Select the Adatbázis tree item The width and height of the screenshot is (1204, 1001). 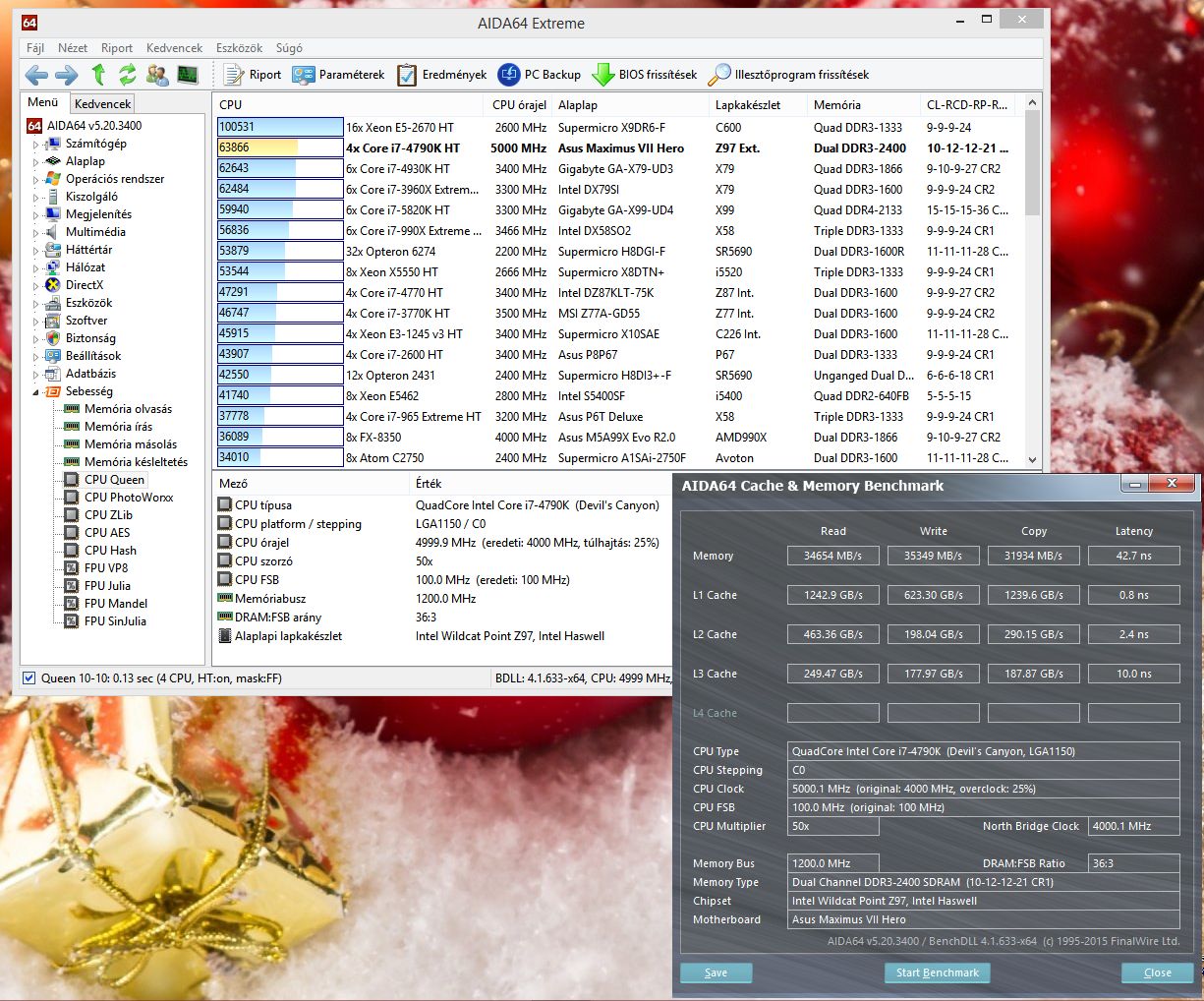(90, 374)
